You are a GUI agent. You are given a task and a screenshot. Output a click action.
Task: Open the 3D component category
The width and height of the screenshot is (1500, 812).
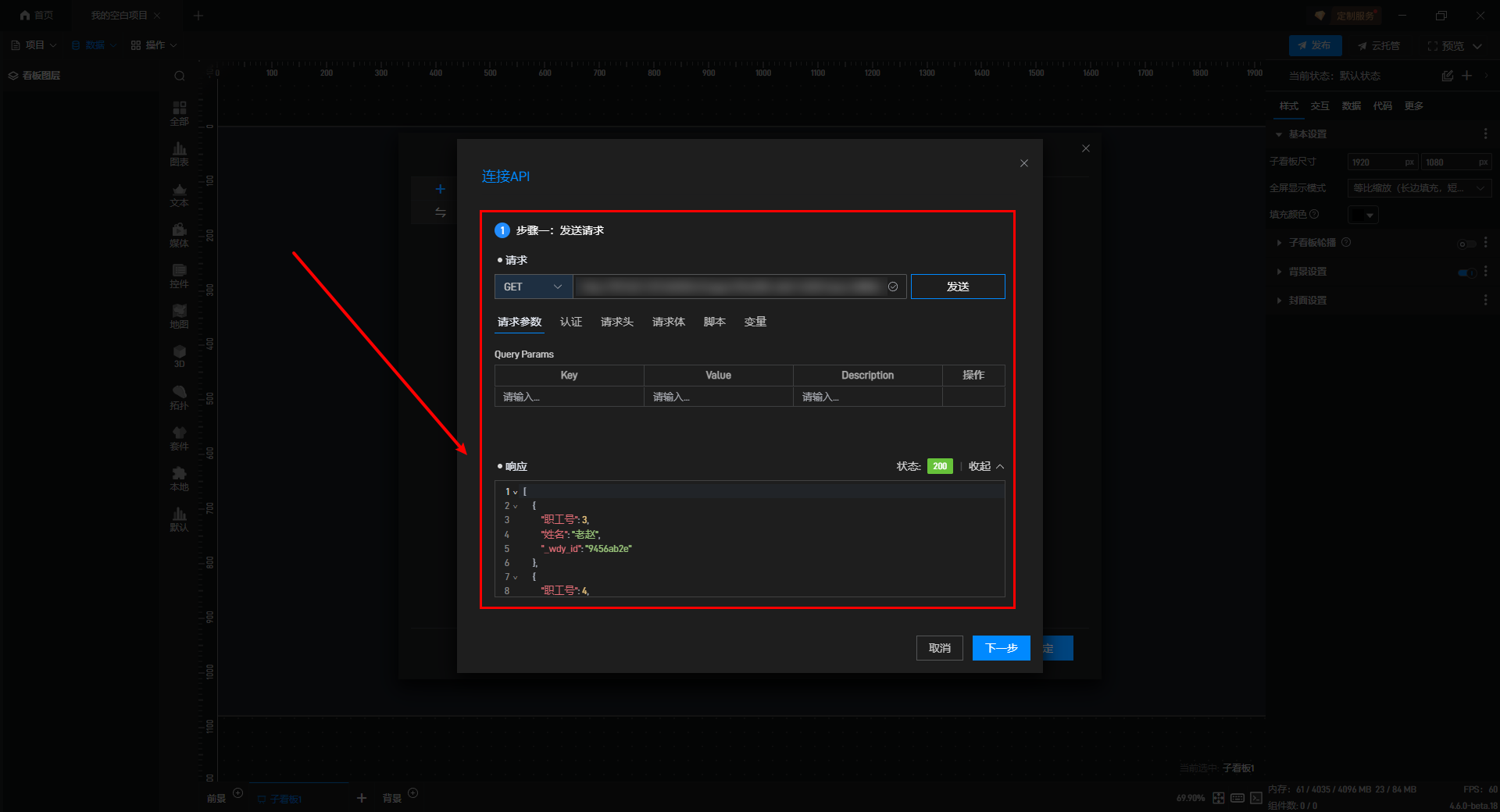click(179, 357)
